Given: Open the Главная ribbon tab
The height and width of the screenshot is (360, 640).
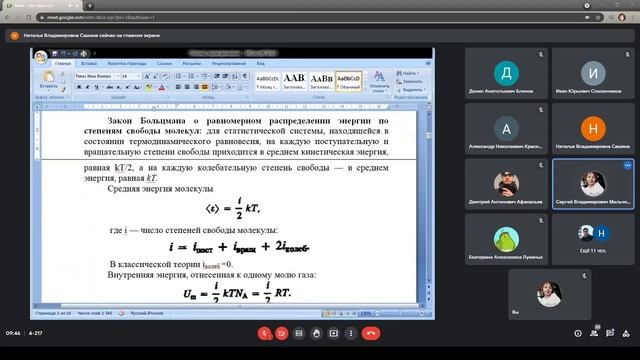Looking at the screenshot, I should tap(63, 64).
